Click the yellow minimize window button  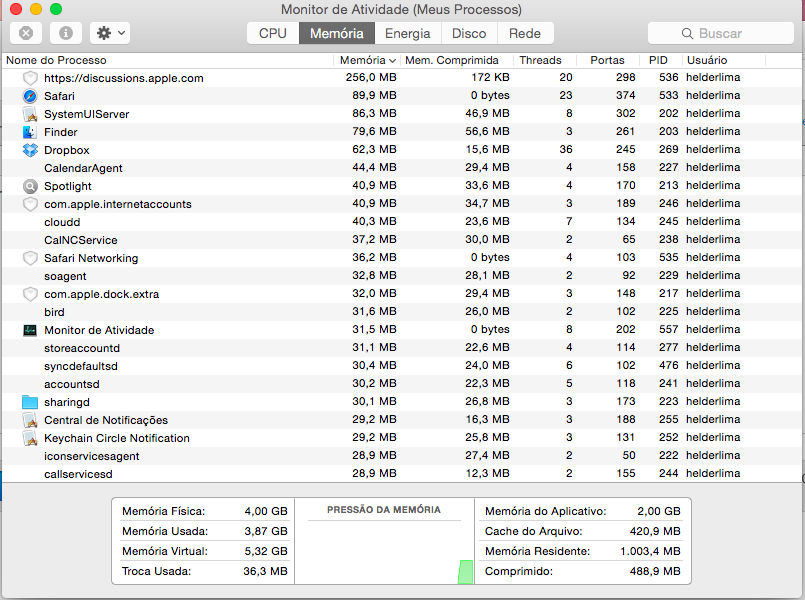click(36, 9)
